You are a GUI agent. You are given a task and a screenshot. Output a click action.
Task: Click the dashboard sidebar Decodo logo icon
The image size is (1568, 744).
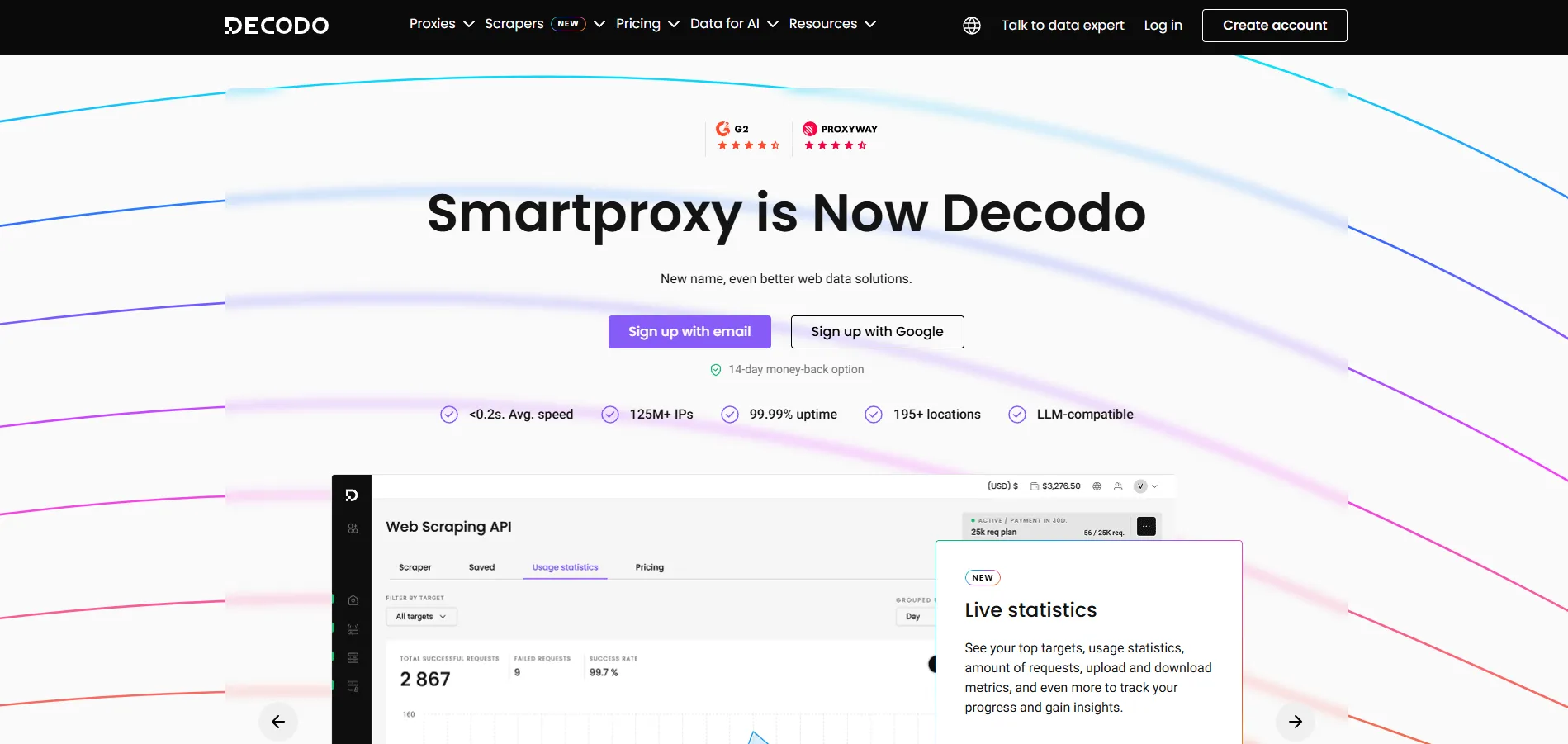click(352, 495)
